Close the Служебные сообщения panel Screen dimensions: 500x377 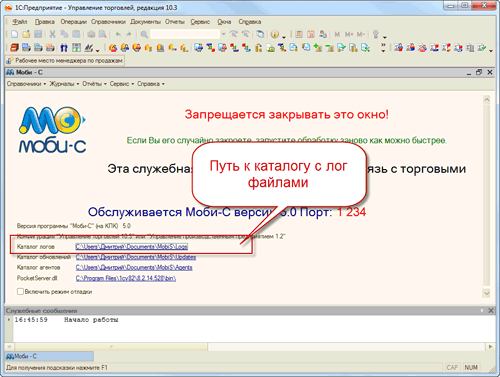click(491, 310)
